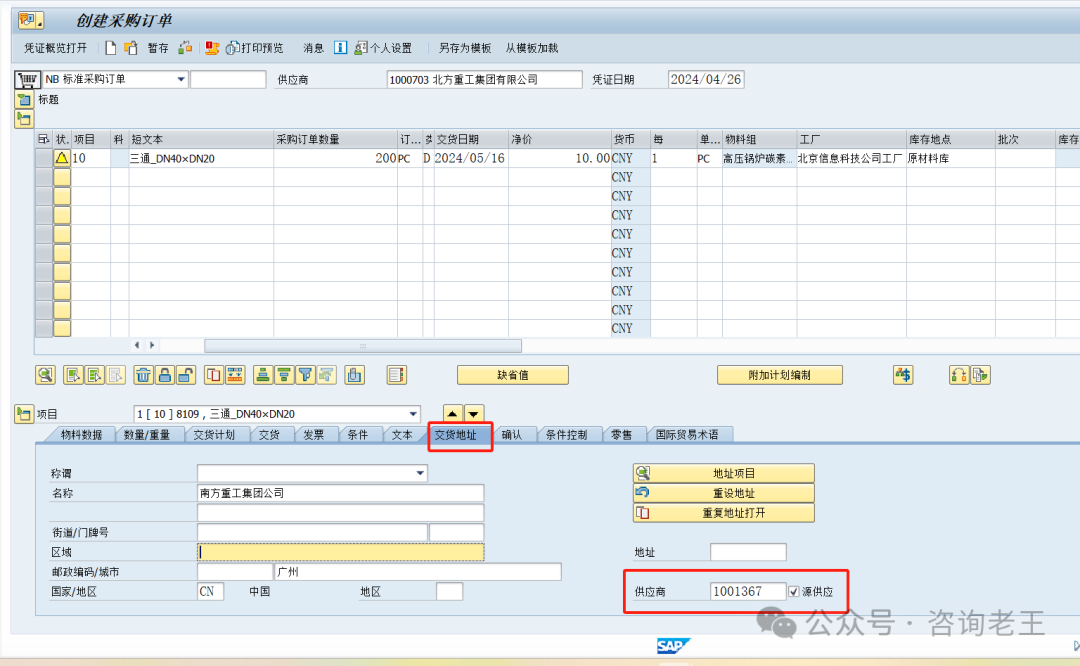The height and width of the screenshot is (666, 1080).
Task: Click the 附加计划编制 button
Action: coord(780,375)
